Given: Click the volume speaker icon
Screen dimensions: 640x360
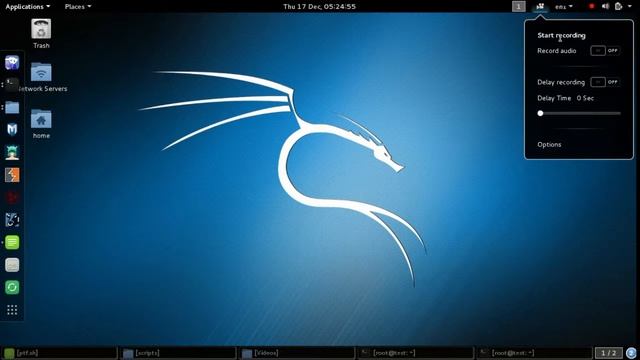Looking at the screenshot, I should tap(605, 7).
